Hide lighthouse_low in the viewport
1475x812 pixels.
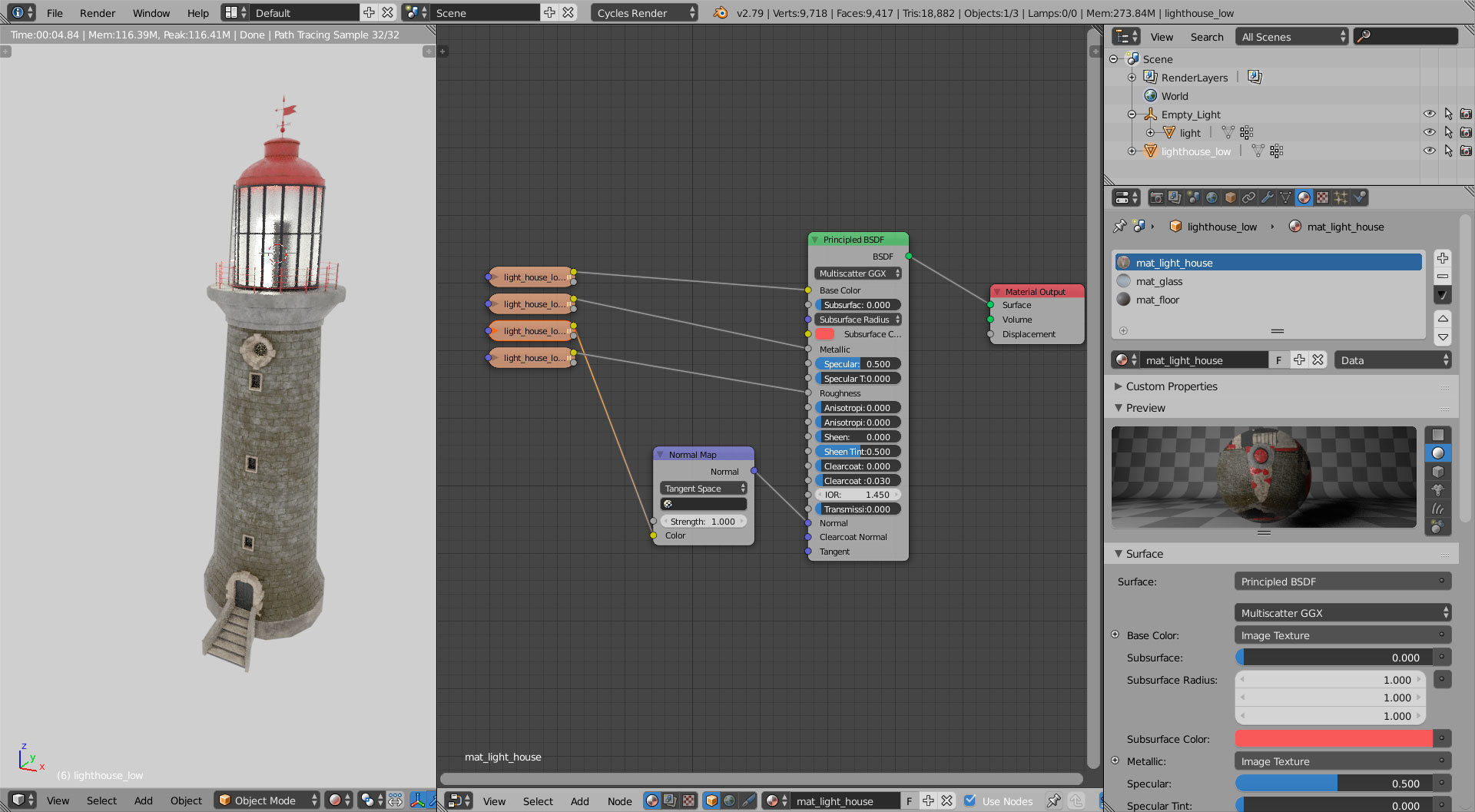pyautogui.click(x=1429, y=151)
